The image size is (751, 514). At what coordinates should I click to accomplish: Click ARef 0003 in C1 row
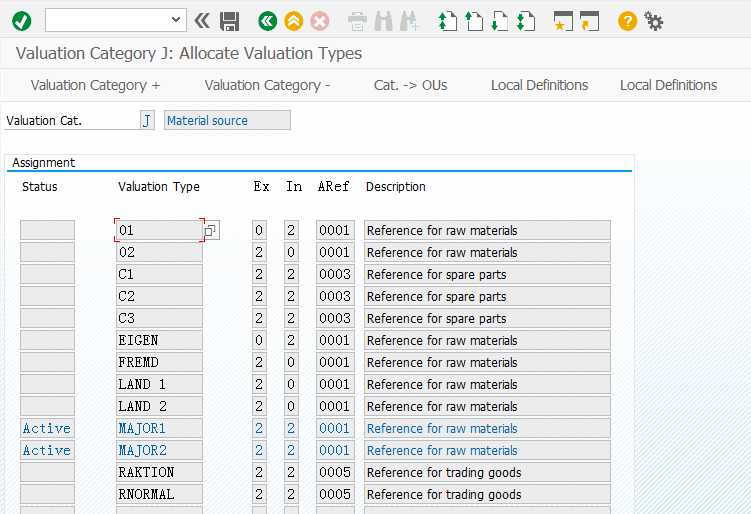click(x=335, y=274)
